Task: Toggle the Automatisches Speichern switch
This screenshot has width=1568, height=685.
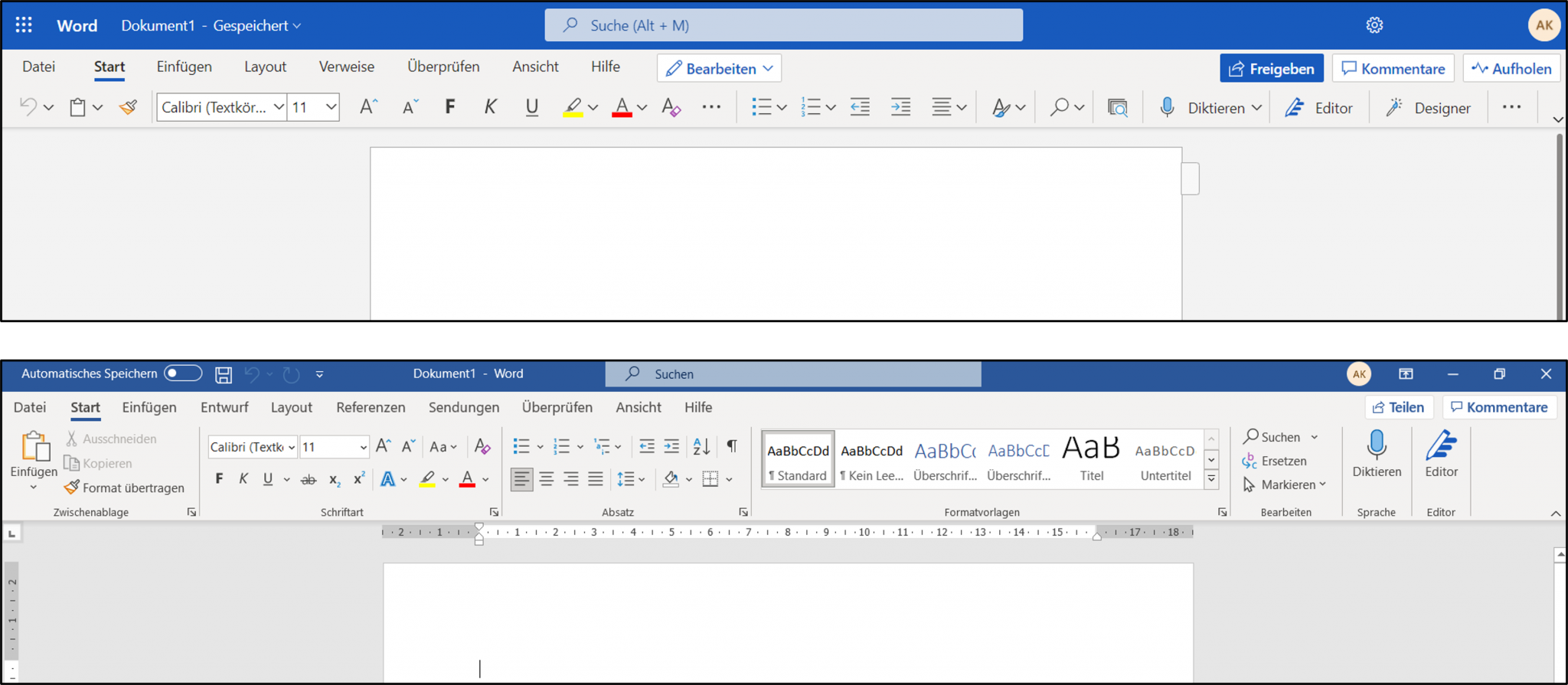Action: click(x=183, y=373)
